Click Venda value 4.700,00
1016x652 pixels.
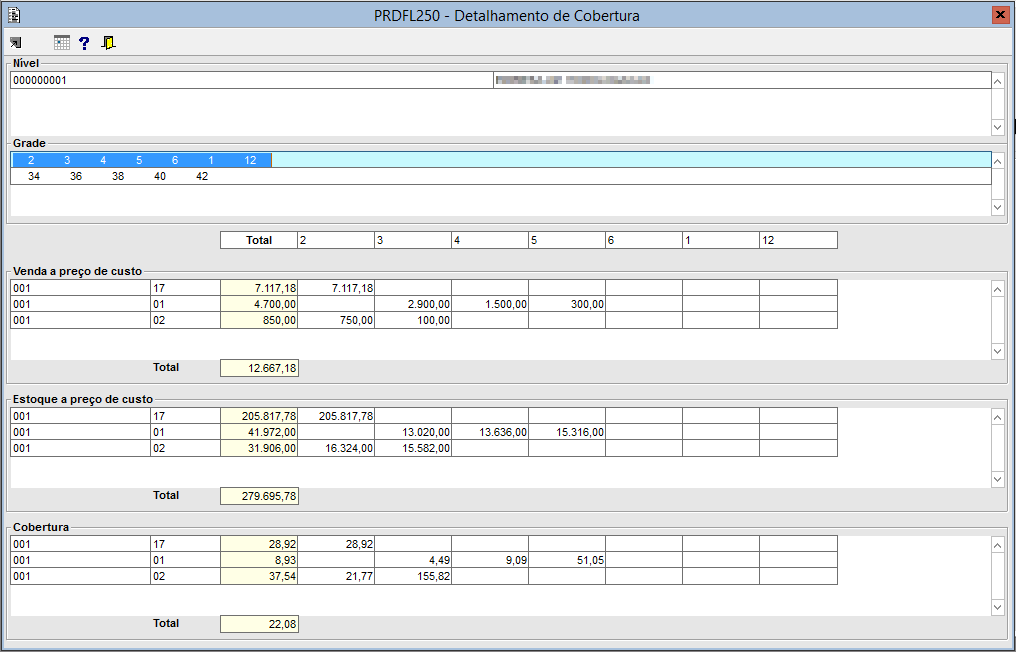coord(259,304)
